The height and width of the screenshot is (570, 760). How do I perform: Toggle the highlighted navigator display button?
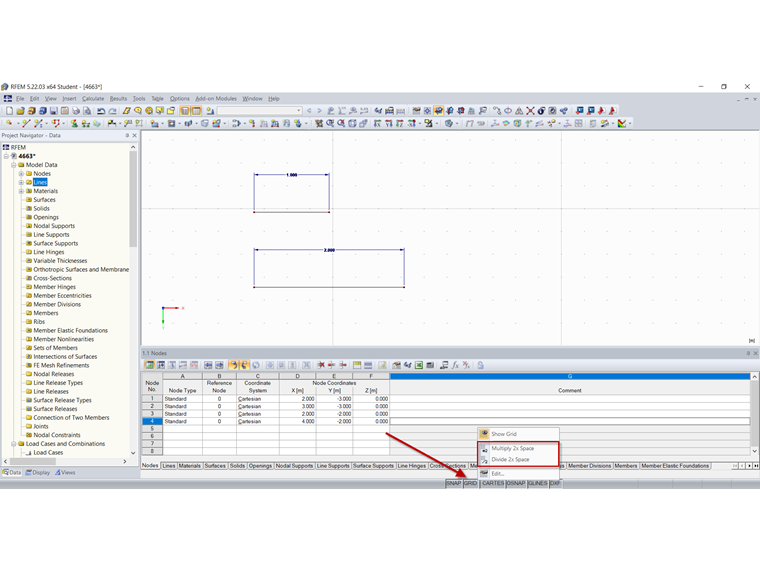tap(185, 111)
